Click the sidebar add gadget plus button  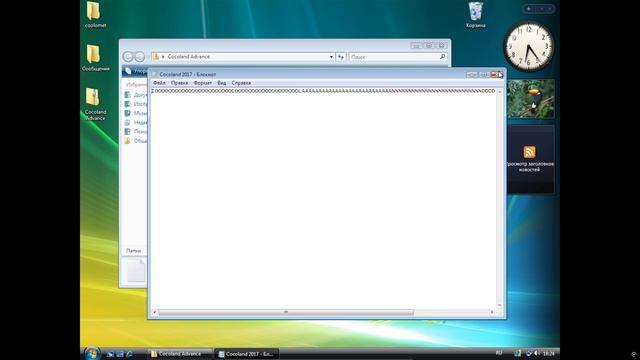[x=529, y=9]
